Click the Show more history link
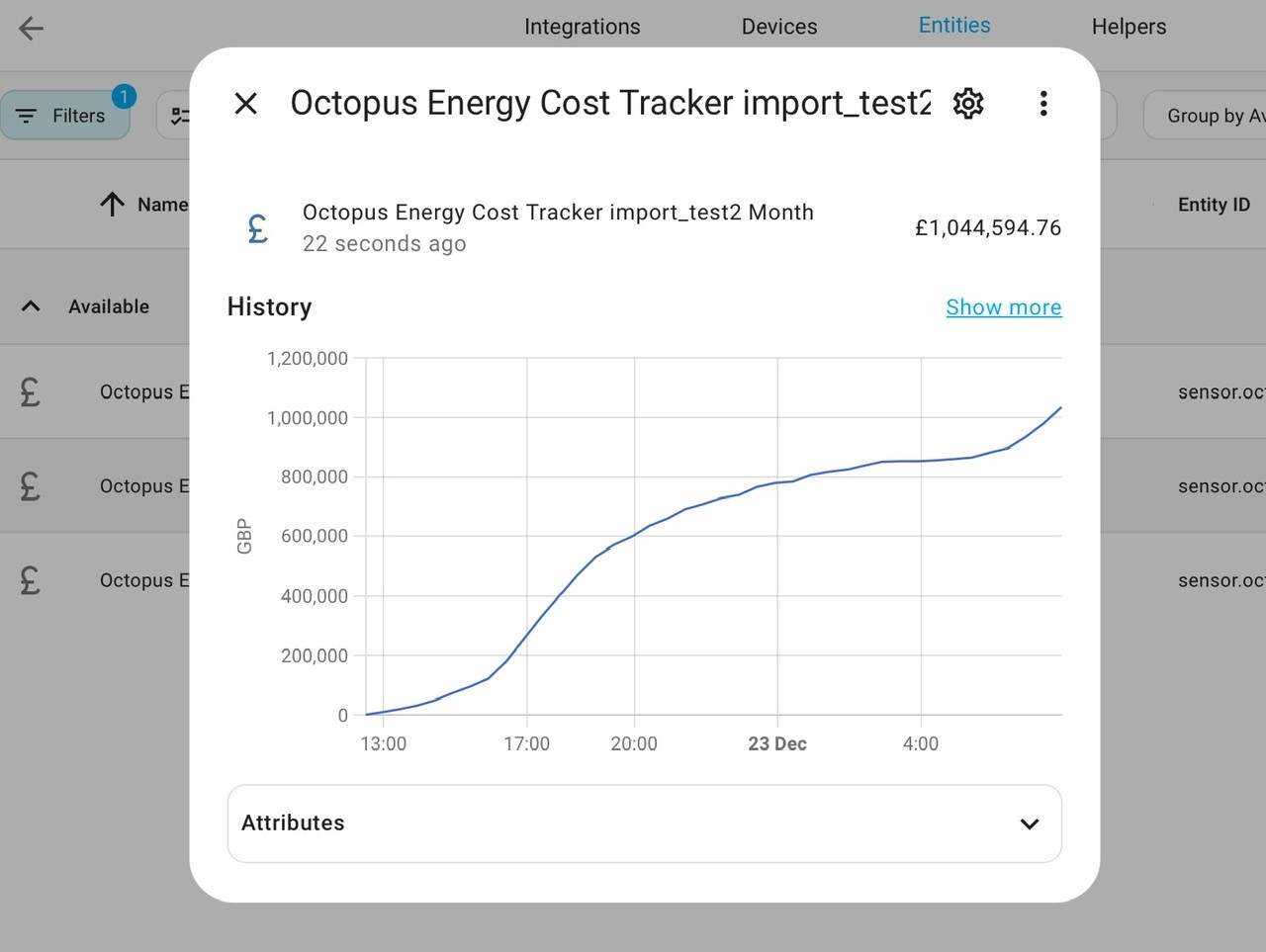Viewport: 1266px width, 952px height. [1004, 307]
